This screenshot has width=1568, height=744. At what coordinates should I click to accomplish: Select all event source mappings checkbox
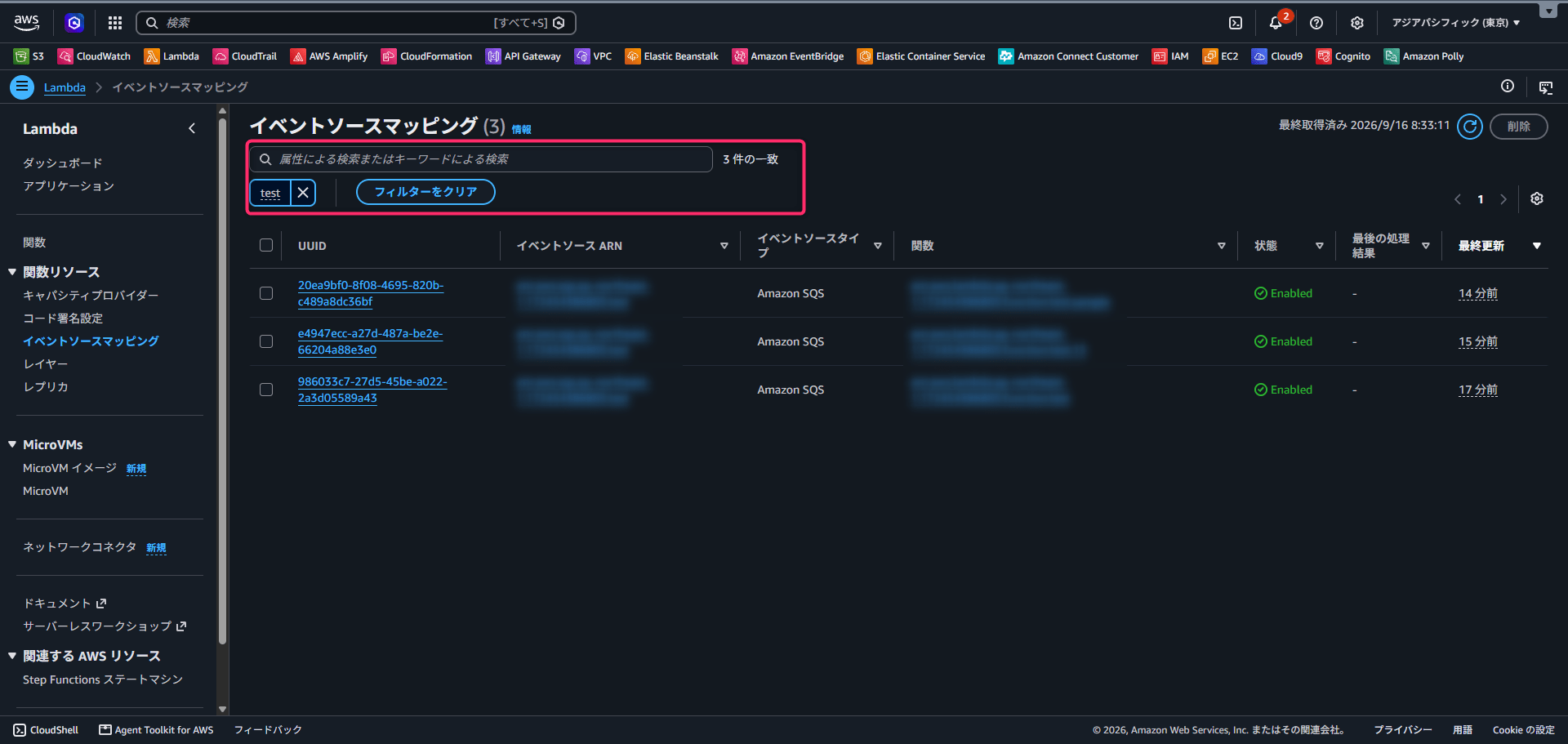click(266, 245)
